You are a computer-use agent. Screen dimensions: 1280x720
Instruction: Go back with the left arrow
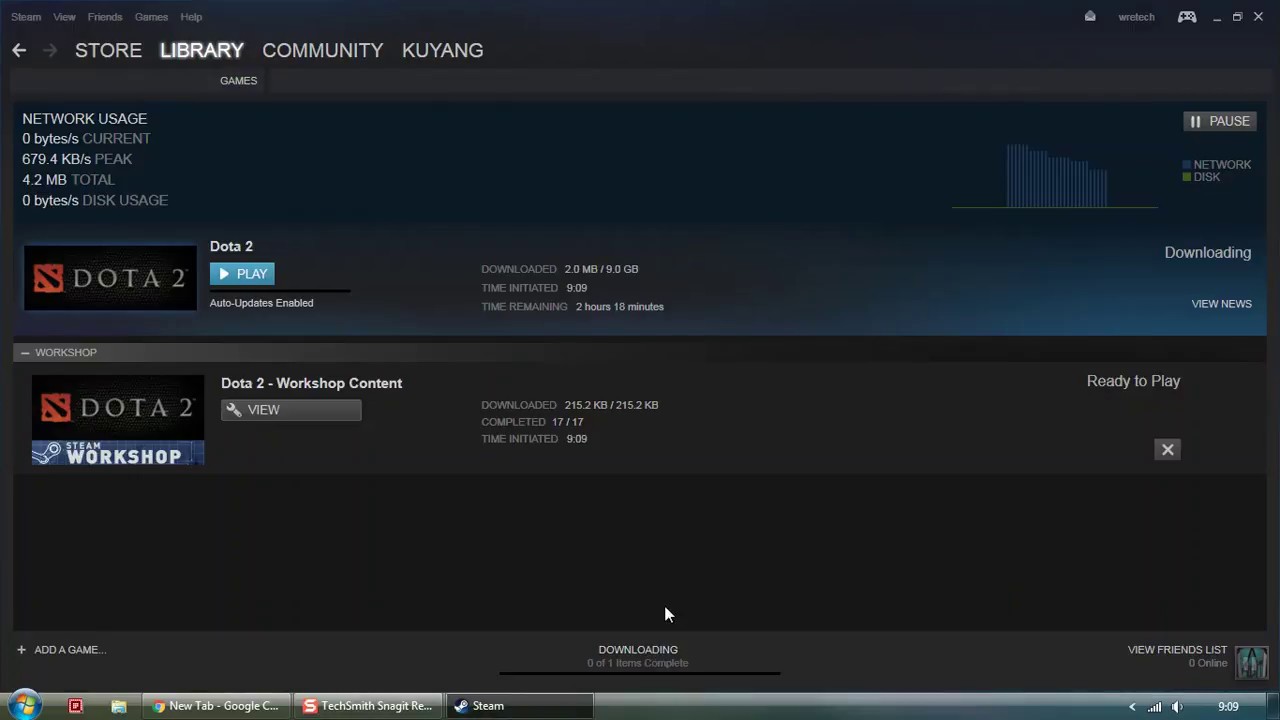[x=19, y=50]
